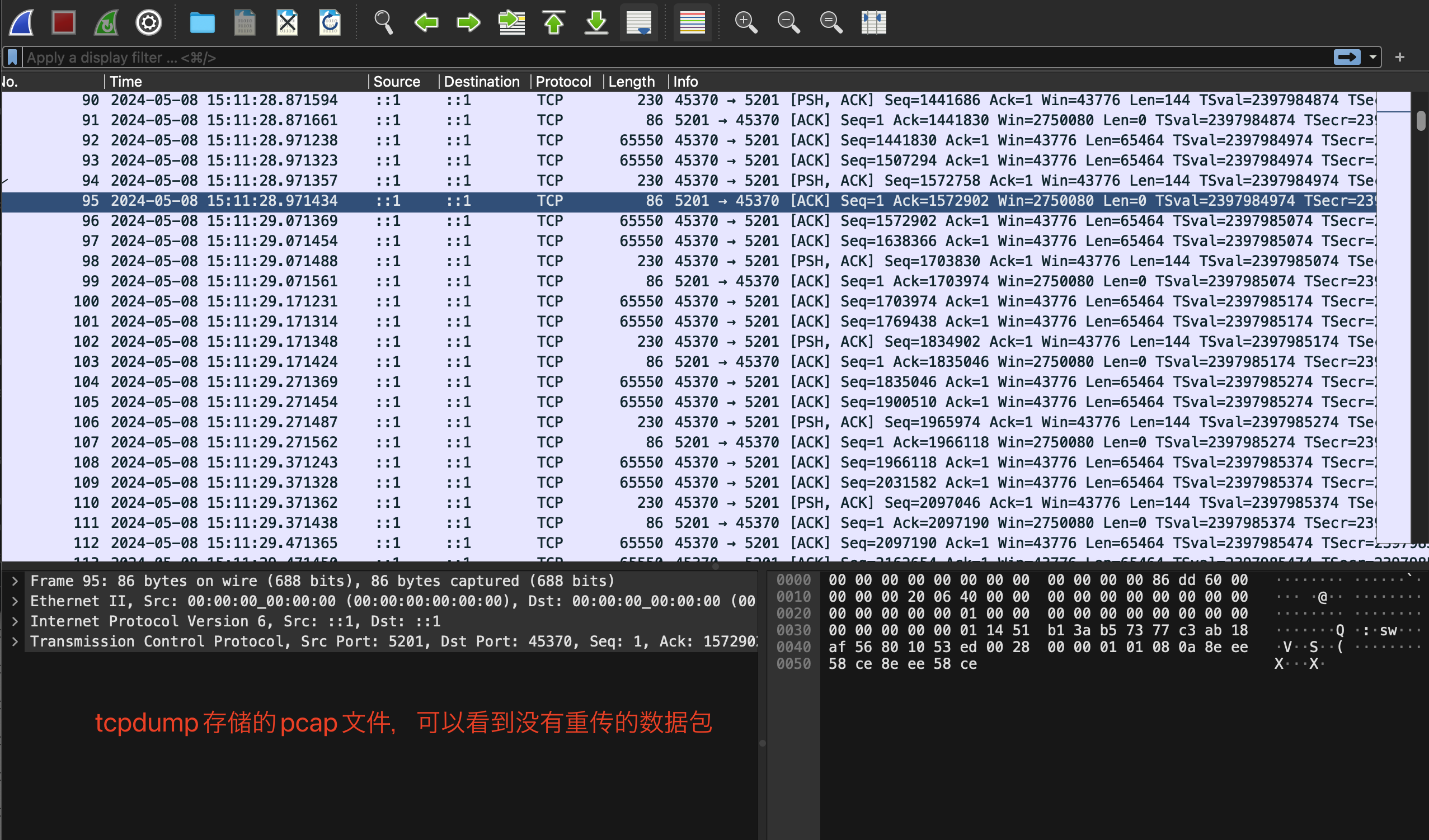This screenshot has height=840, width=1429.
Task: Apply display filter with blue arrow button
Action: [1347, 57]
